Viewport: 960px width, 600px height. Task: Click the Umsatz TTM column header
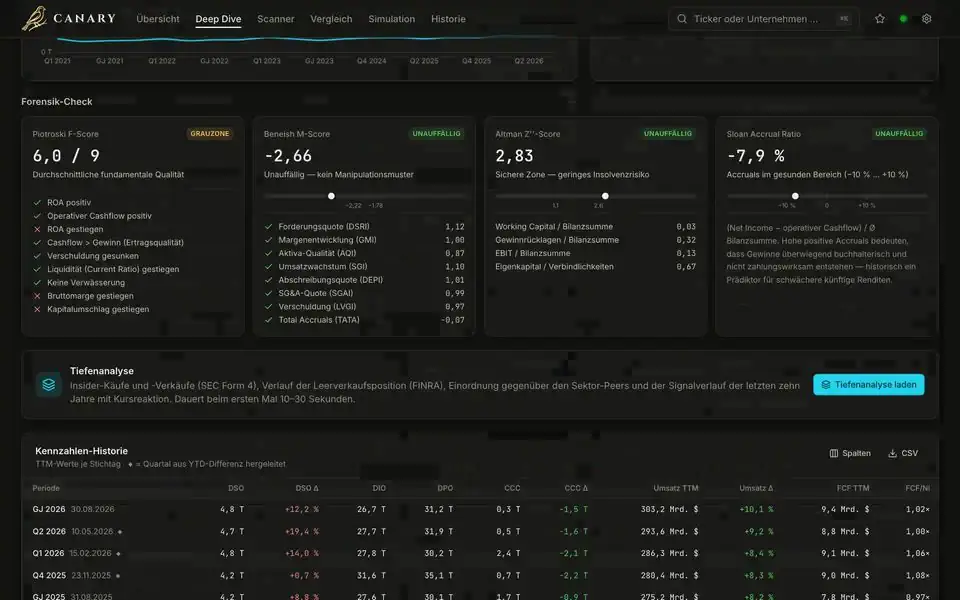click(676, 488)
